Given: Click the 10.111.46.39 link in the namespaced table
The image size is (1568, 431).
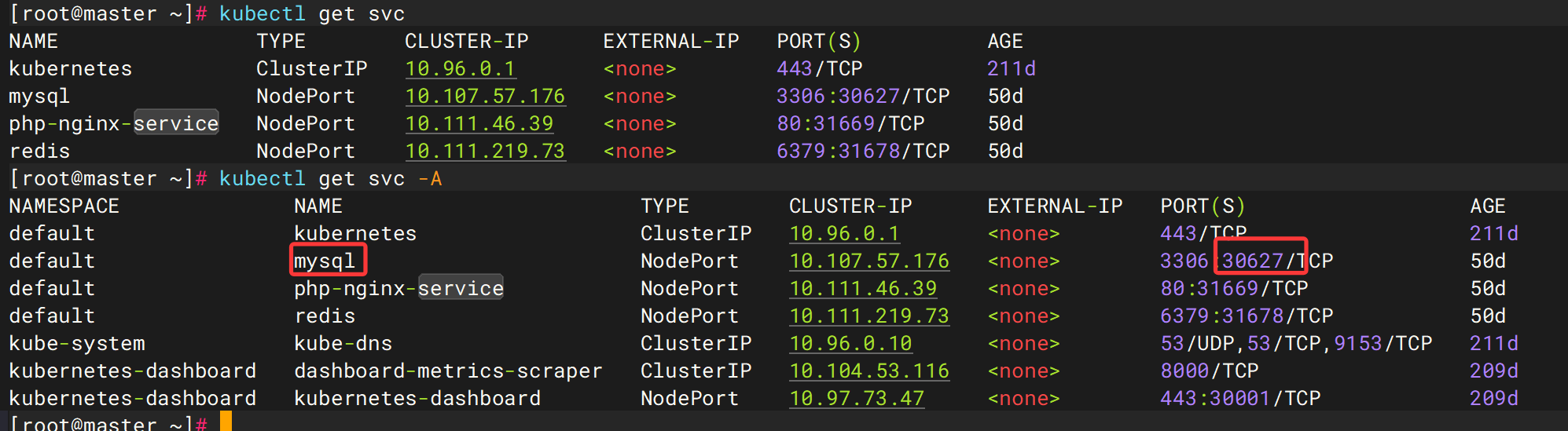Looking at the screenshot, I should pyautogui.click(x=863, y=288).
